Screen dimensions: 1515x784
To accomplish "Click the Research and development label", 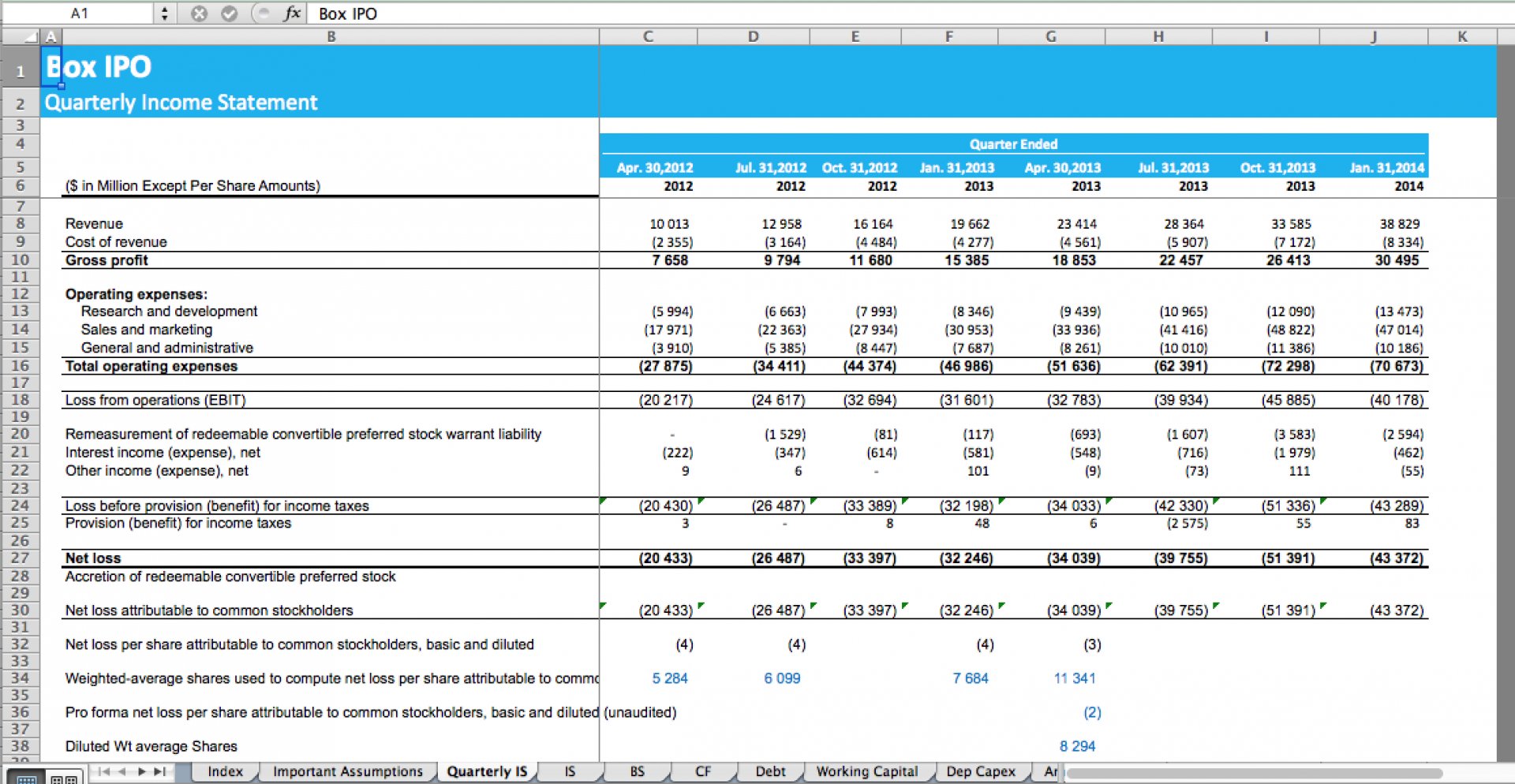I will tap(169, 312).
